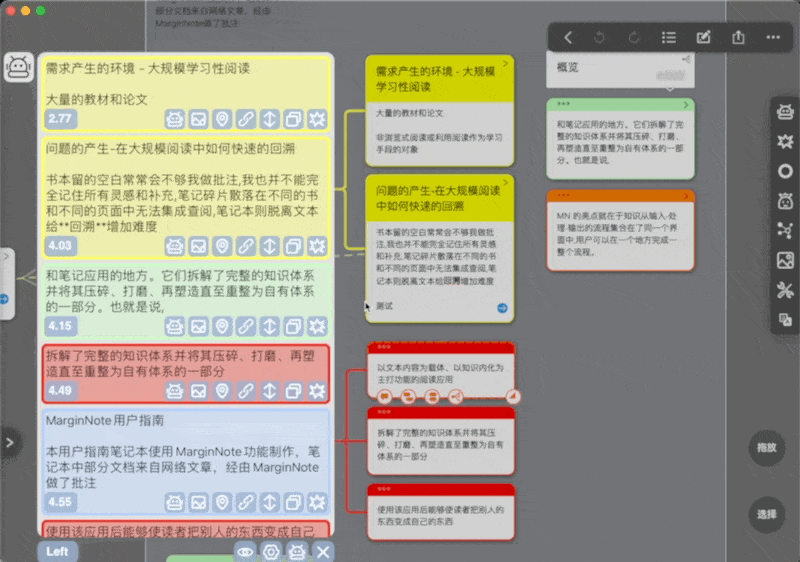
Task: Click the corner handle on the selected red node
Action: click(513, 396)
